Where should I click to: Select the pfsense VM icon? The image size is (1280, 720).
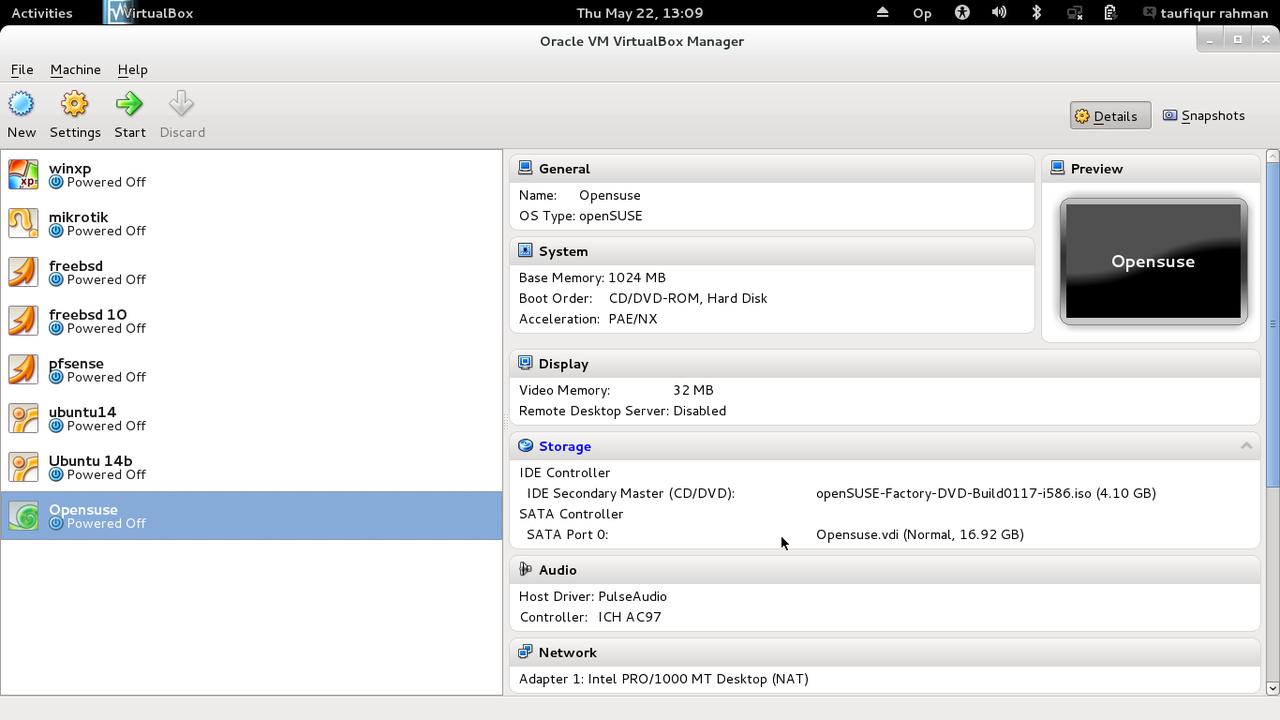click(23, 369)
